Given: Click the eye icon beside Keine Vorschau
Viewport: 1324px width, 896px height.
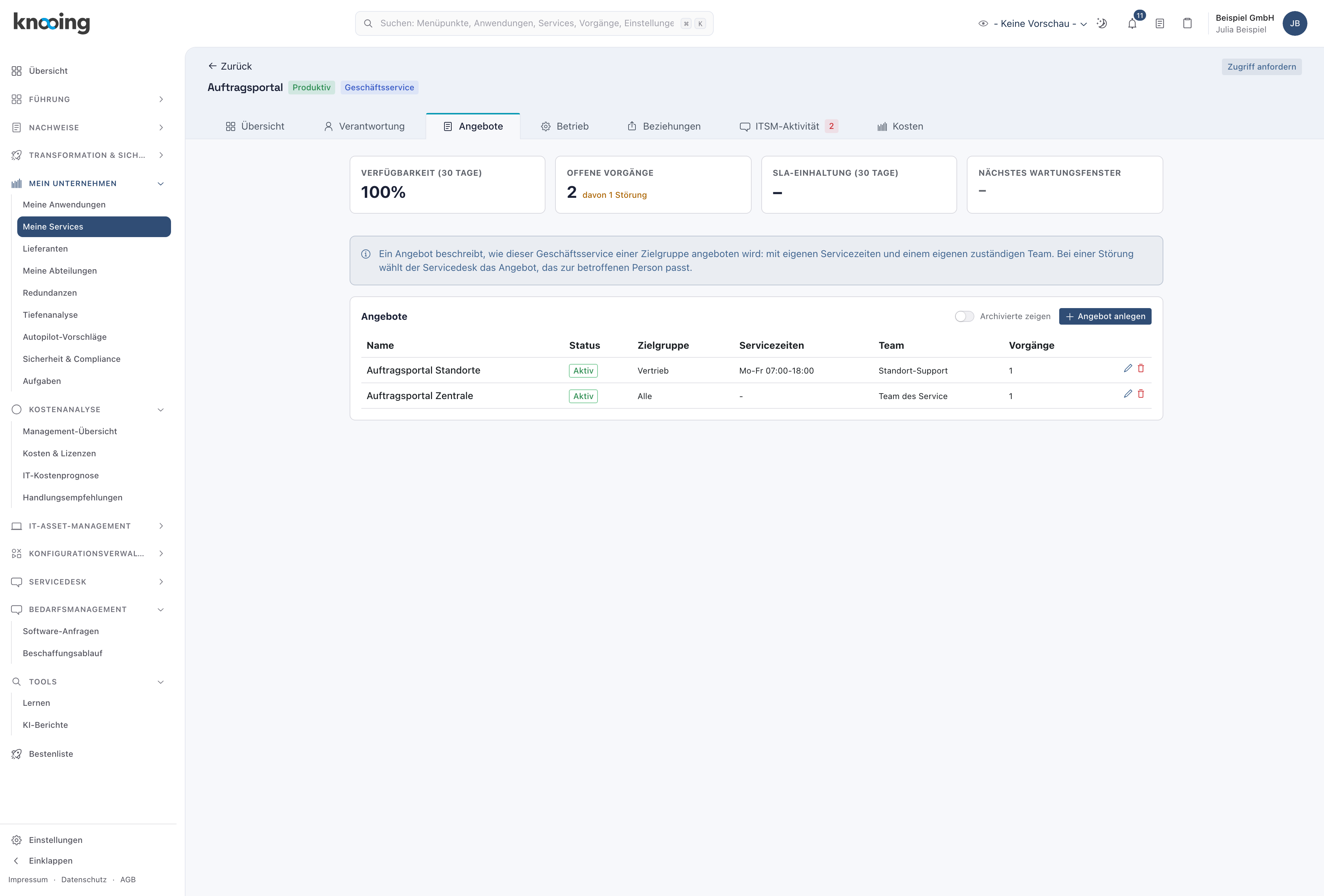Looking at the screenshot, I should point(983,23).
